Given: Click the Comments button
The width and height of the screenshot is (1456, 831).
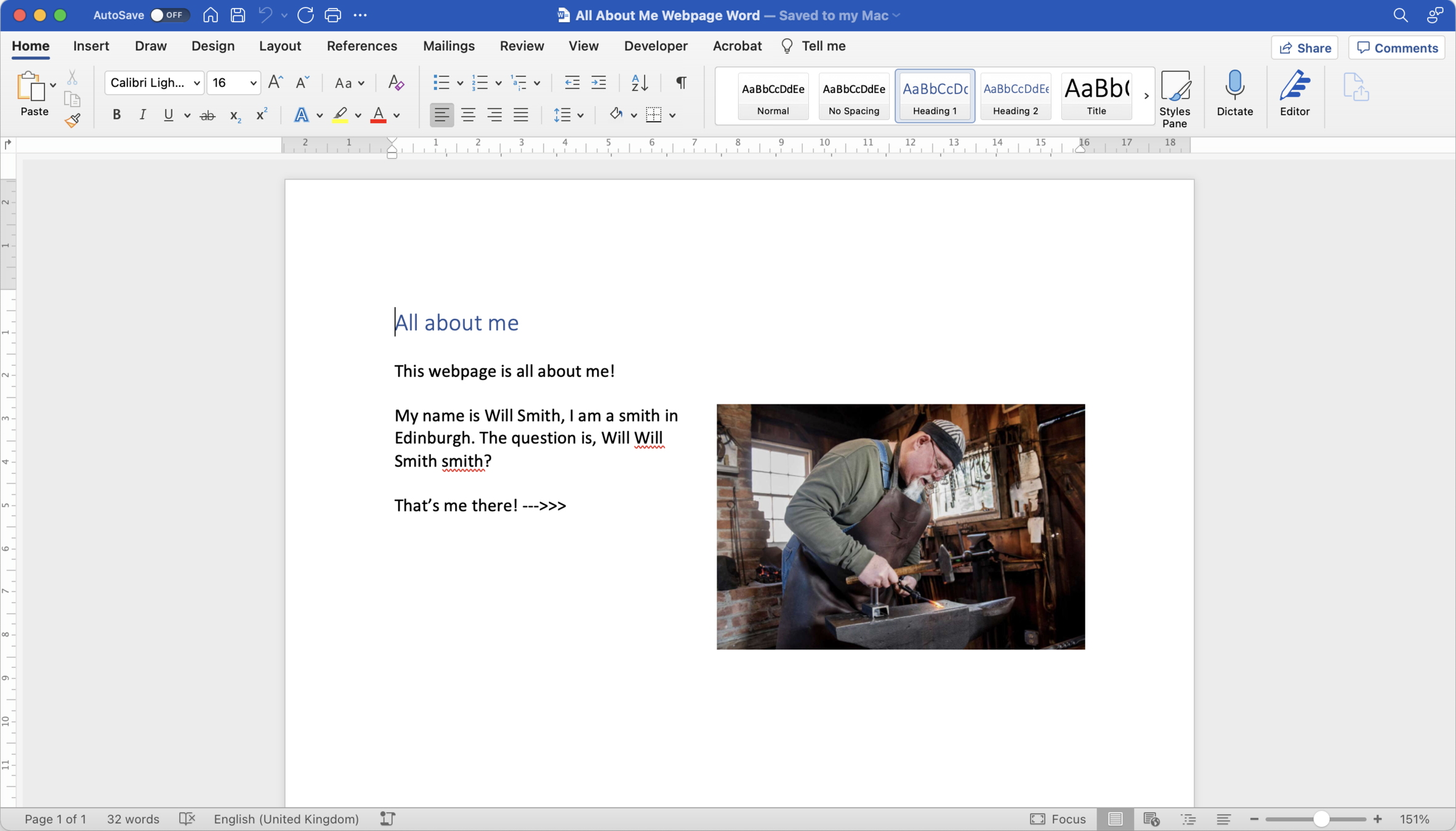Looking at the screenshot, I should [x=1397, y=47].
